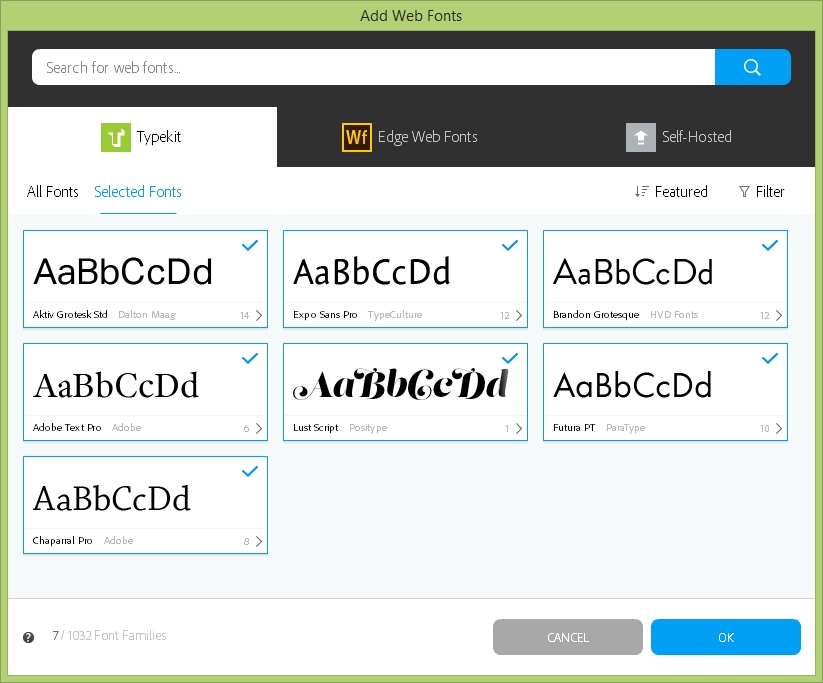Deselect Lust Script checkmark

point(510,359)
